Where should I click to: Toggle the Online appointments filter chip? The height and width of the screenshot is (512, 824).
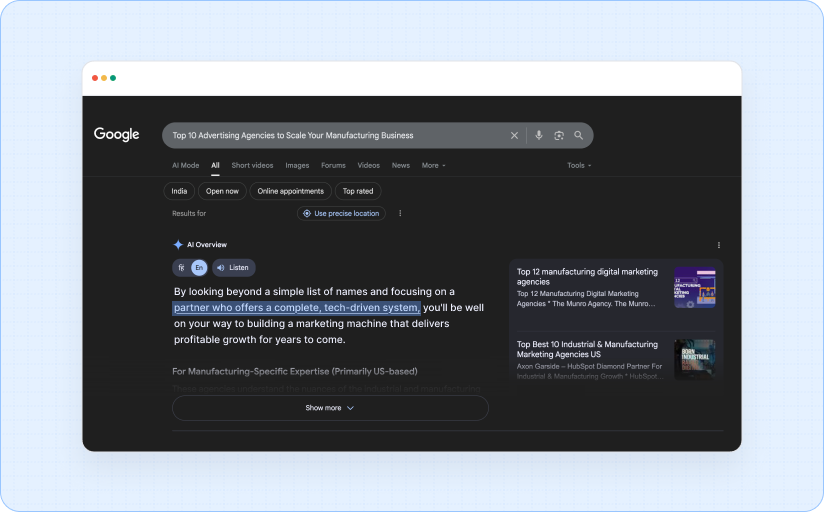(291, 191)
